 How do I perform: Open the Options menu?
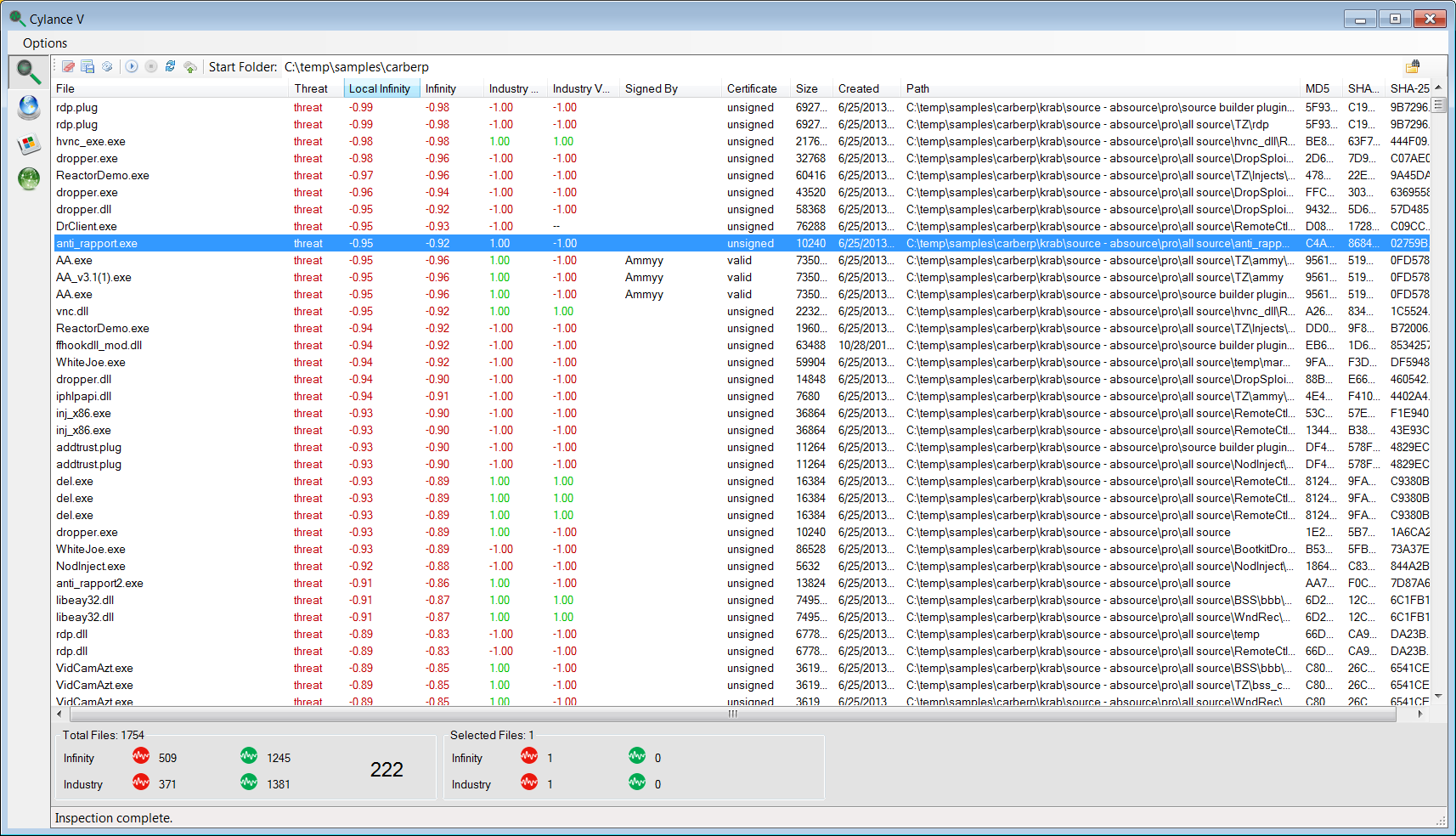coord(45,43)
